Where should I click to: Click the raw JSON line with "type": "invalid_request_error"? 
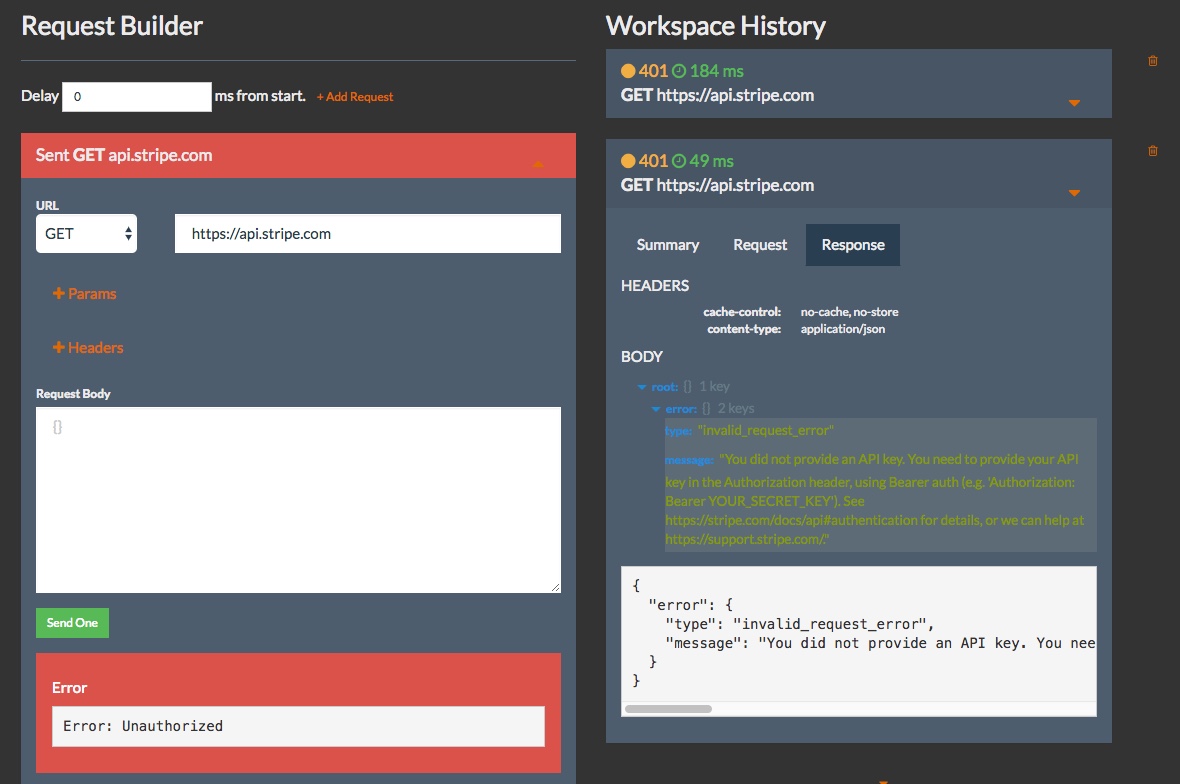[799, 624]
